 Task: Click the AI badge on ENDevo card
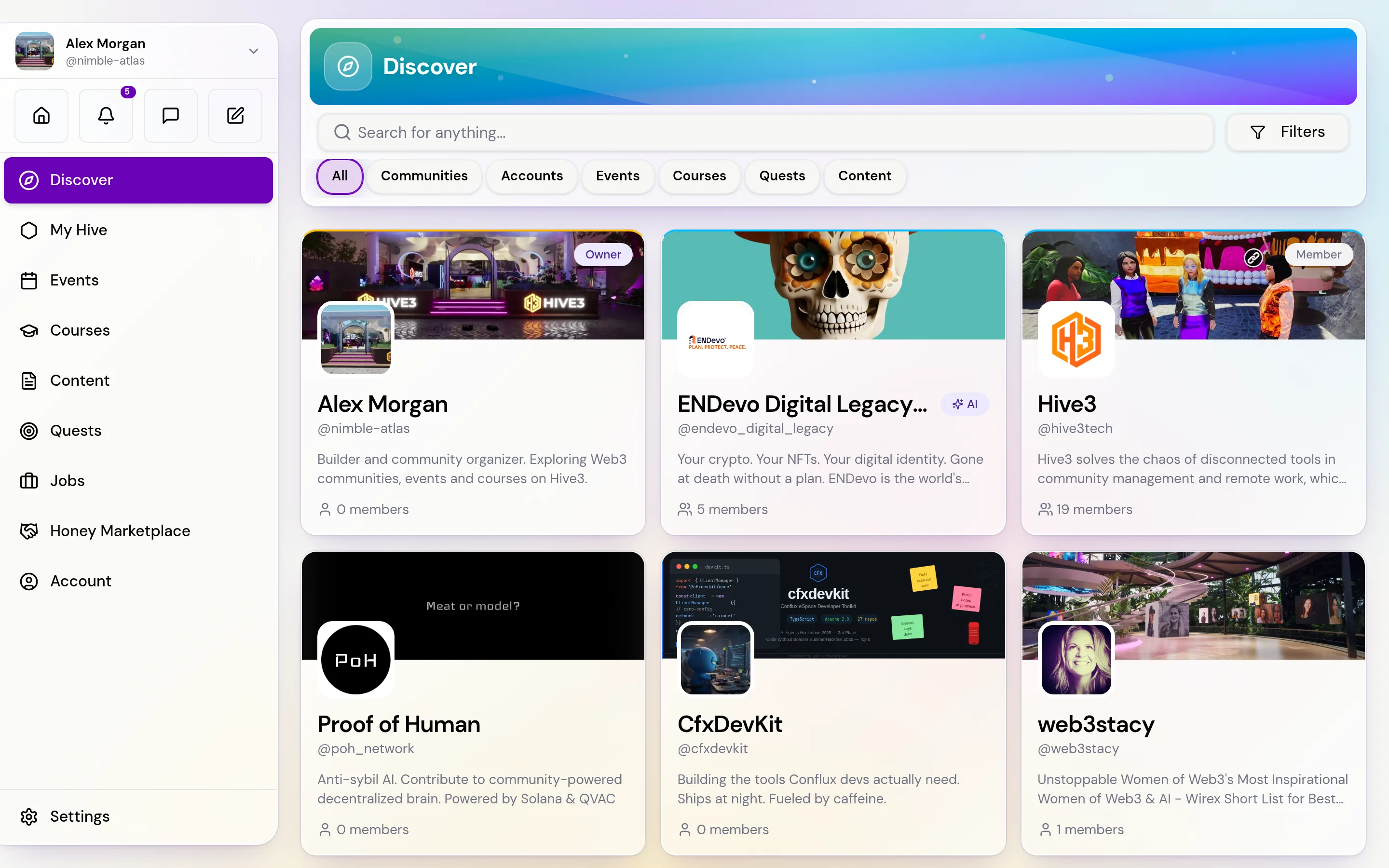click(965, 404)
